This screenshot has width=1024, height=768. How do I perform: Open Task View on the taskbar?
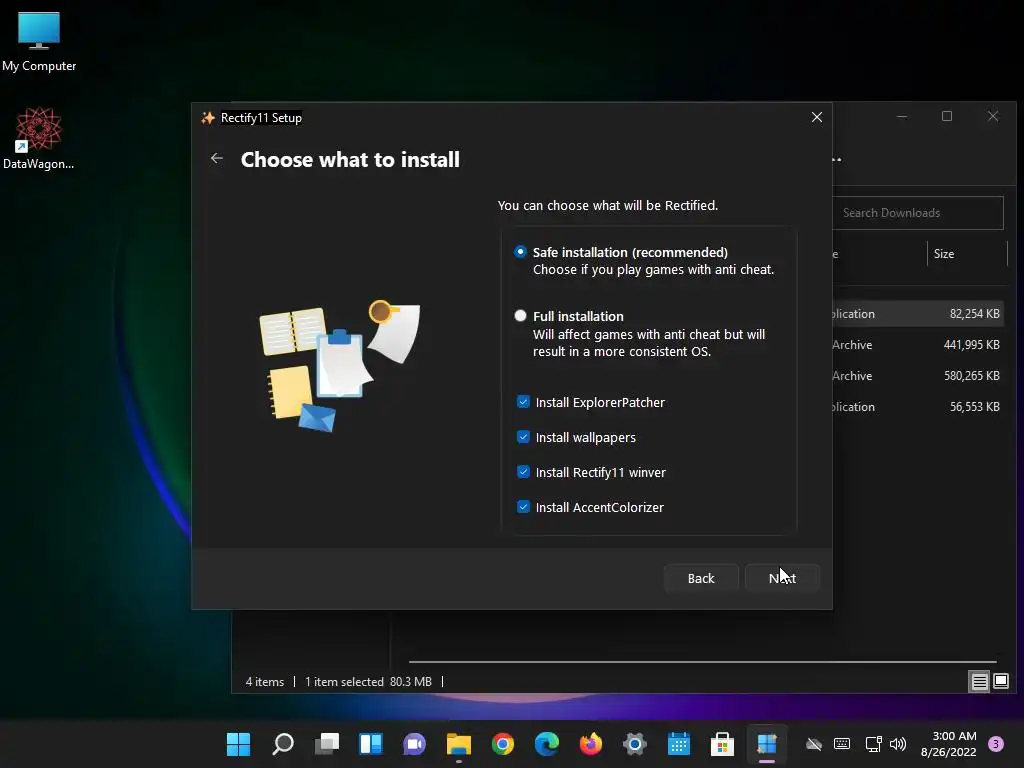[x=327, y=744]
